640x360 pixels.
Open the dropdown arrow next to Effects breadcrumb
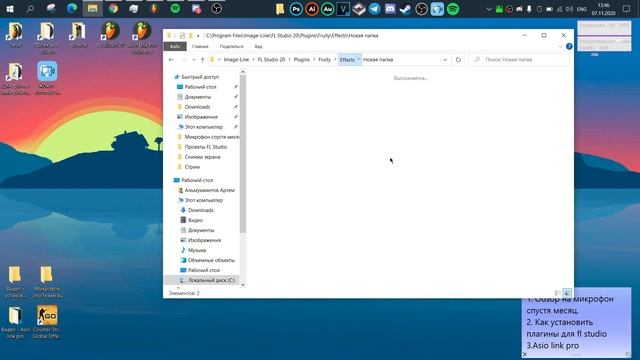(358, 60)
